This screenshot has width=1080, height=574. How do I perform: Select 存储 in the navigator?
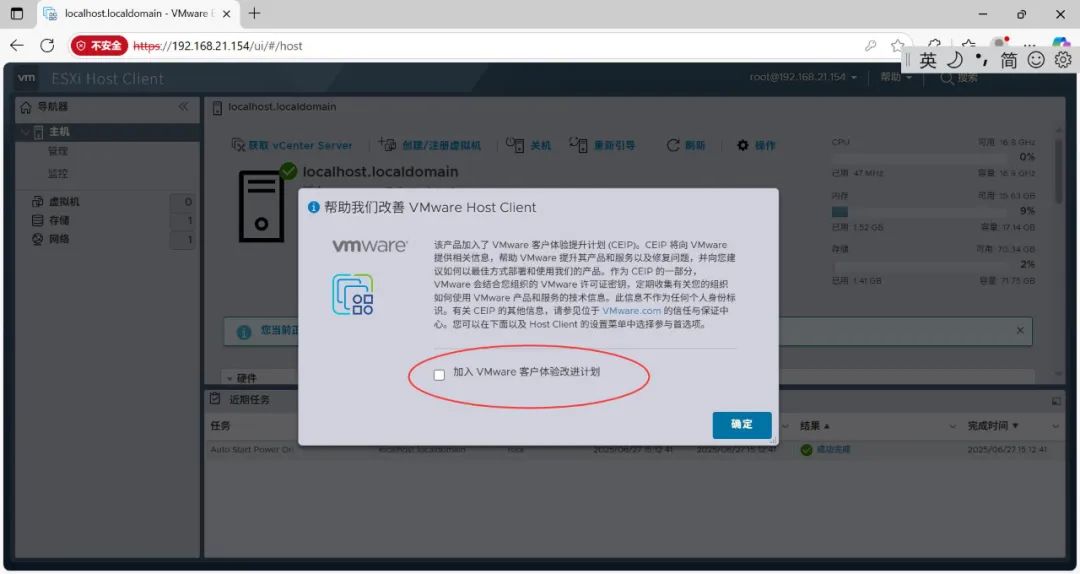[59, 221]
